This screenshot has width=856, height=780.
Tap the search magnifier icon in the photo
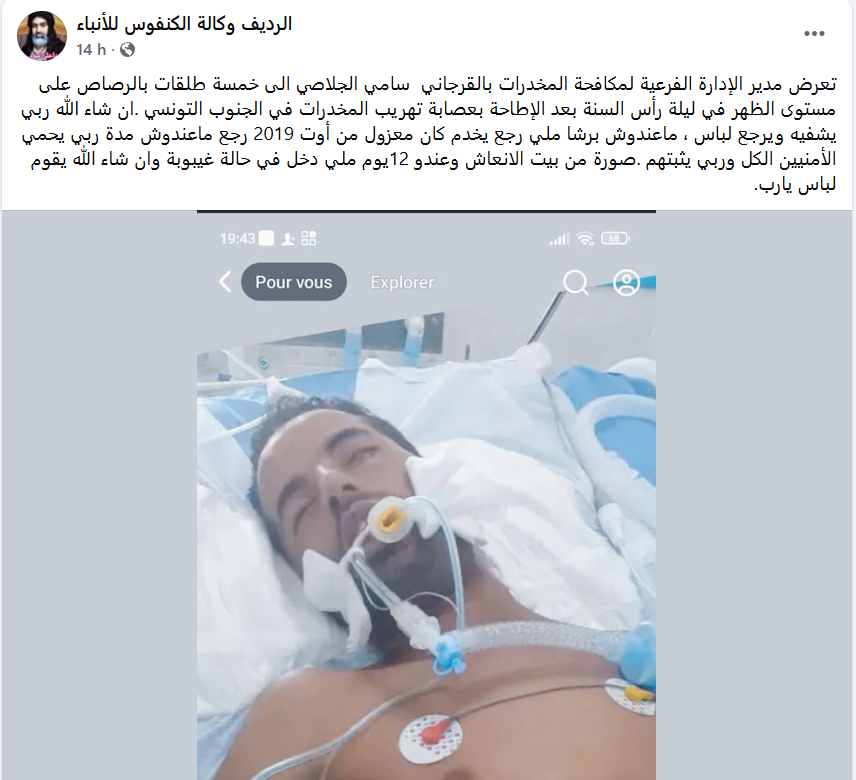[575, 283]
